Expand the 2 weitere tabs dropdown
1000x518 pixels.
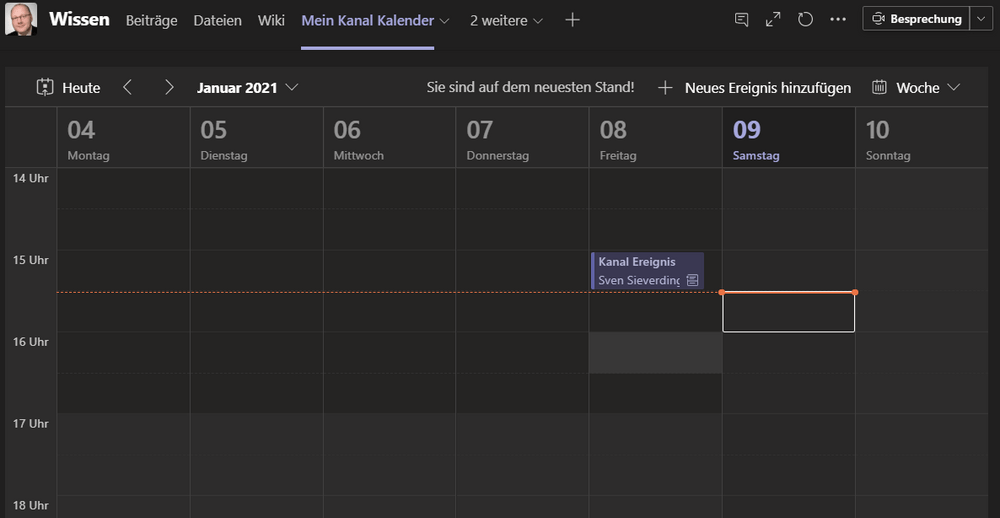pyautogui.click(x=506, y=20)
